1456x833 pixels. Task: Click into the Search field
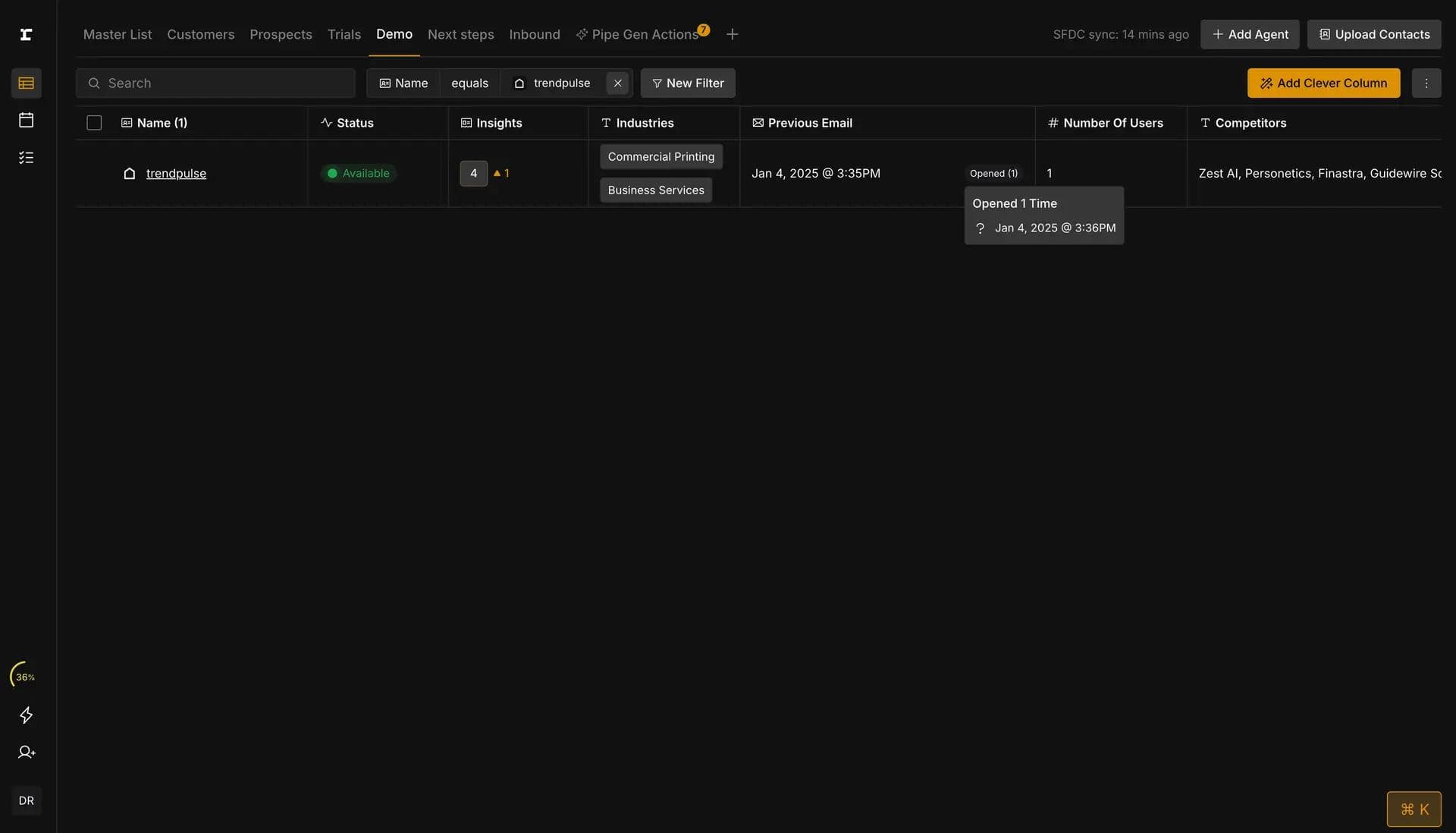215,83
